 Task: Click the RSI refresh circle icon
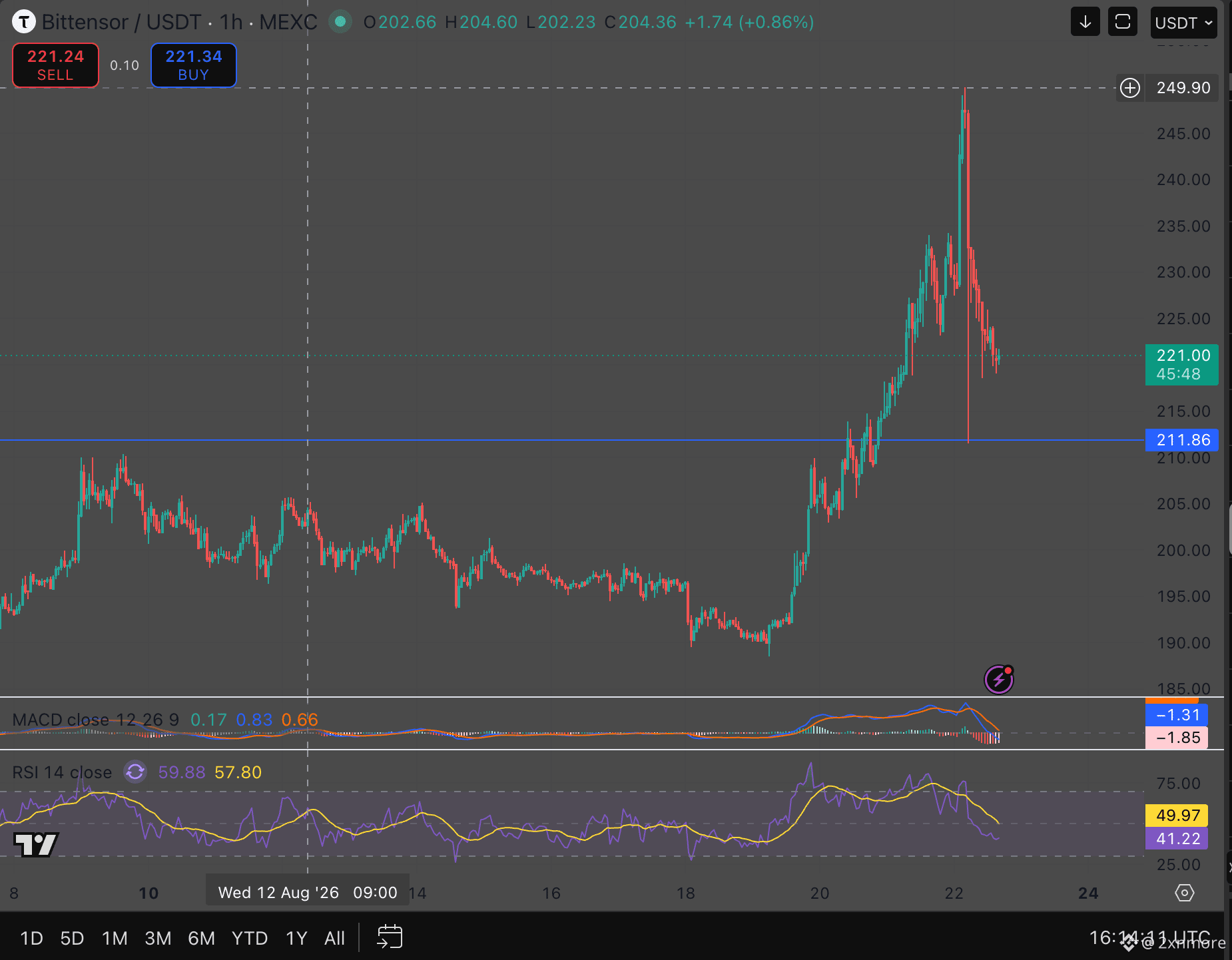click(x=135, y=772)
